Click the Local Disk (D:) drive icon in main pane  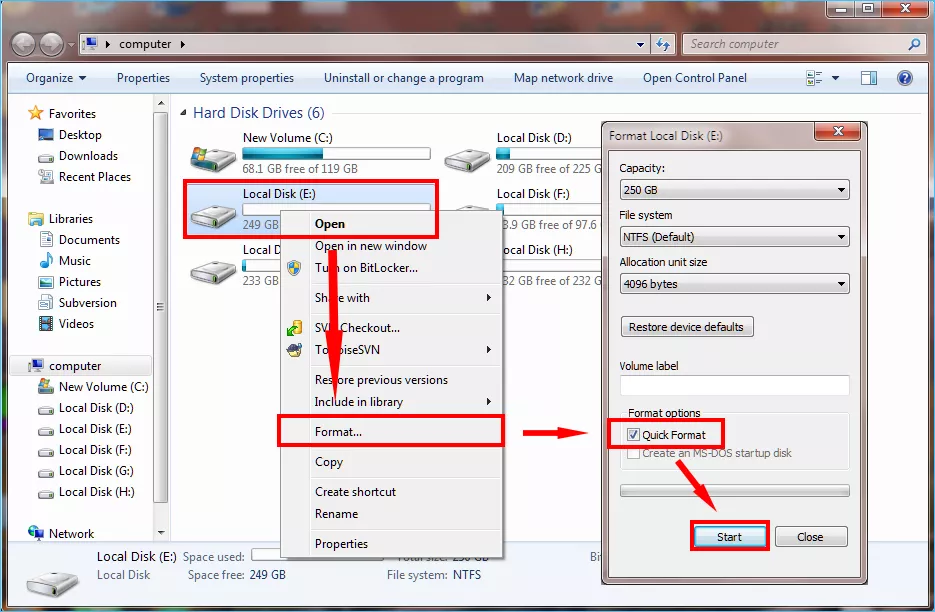tap(467, 161)
